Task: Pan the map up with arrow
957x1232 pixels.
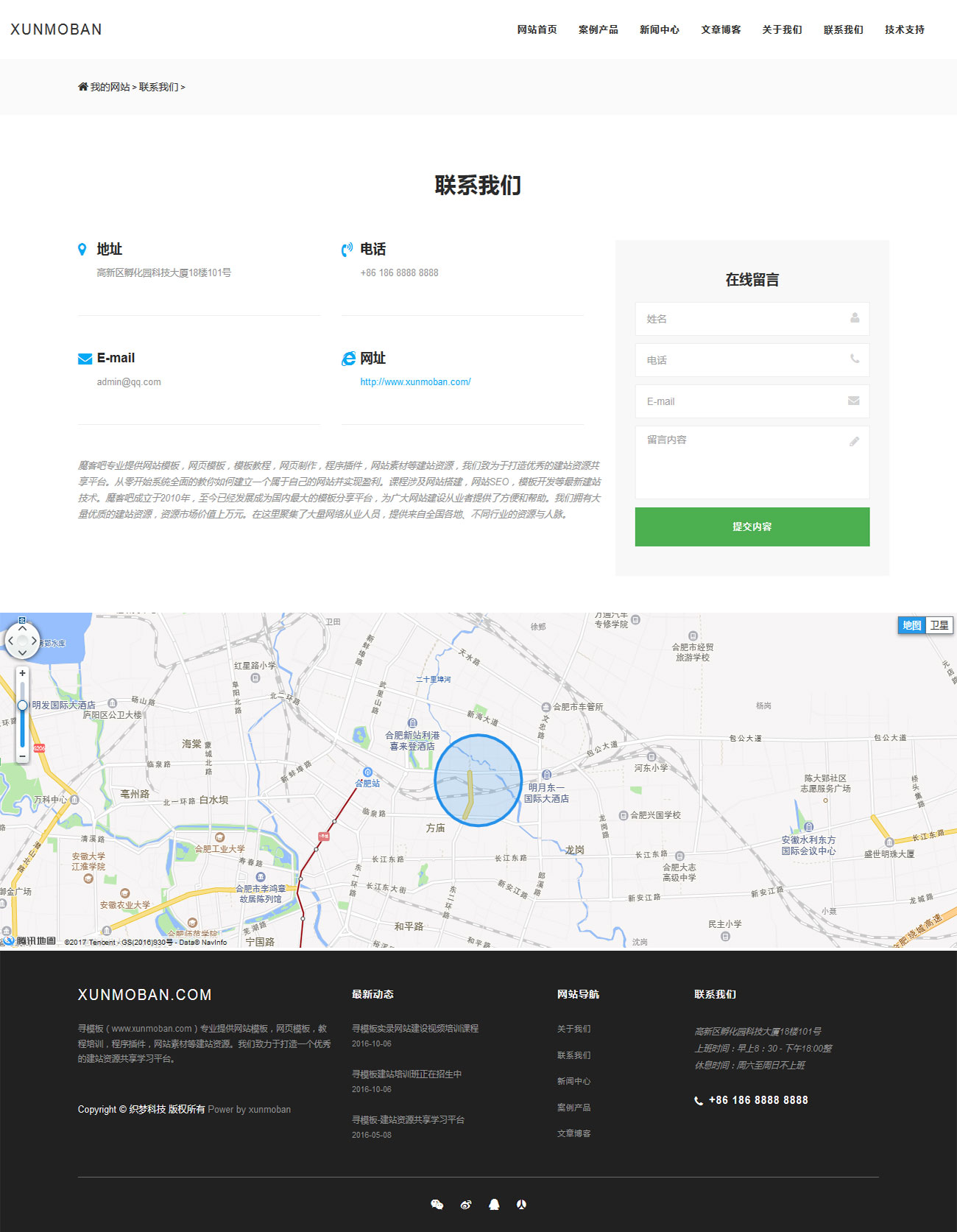Action: [x=22, y=628]
